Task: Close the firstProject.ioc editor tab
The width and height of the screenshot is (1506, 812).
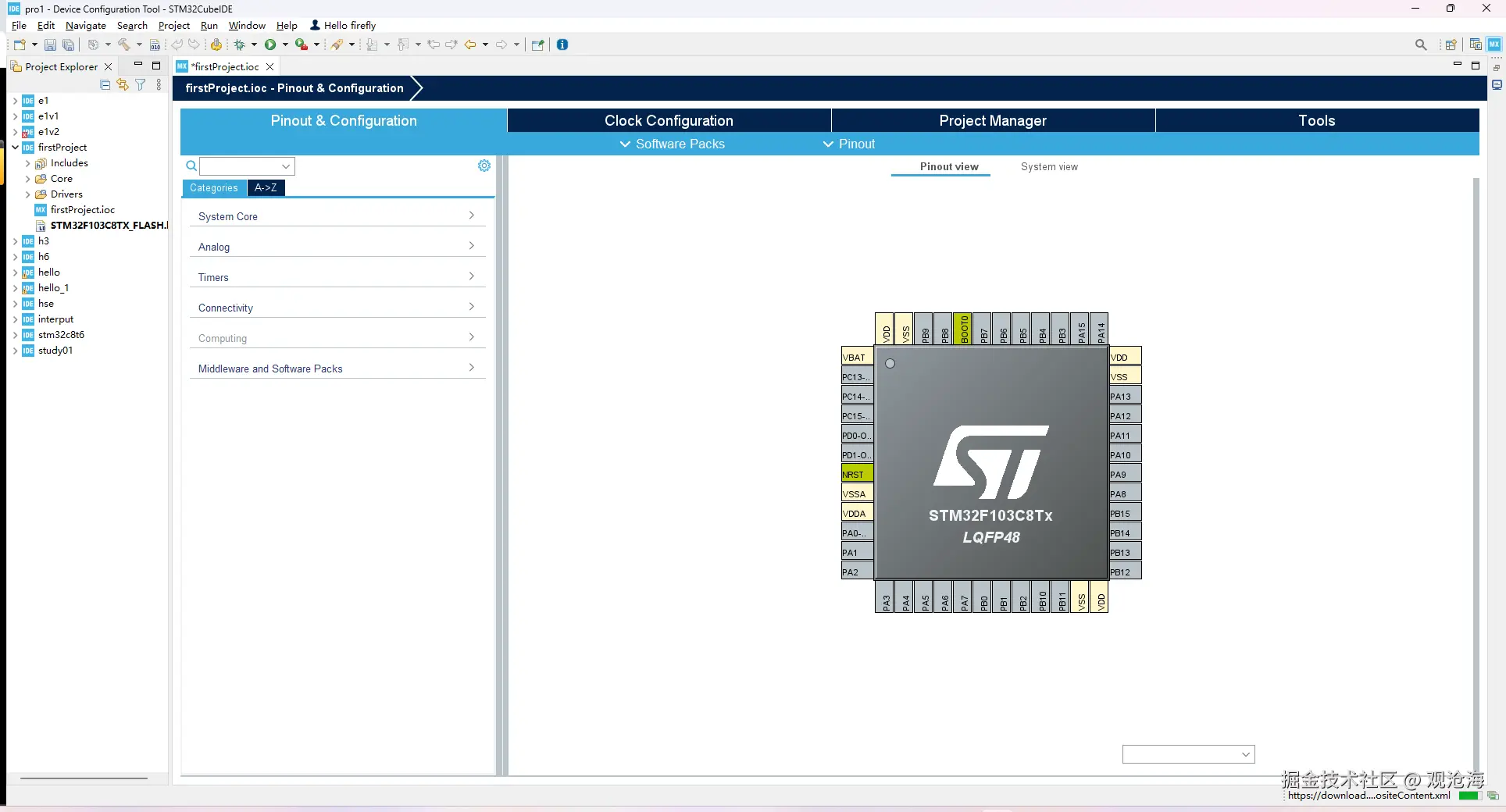Action: 270,66
